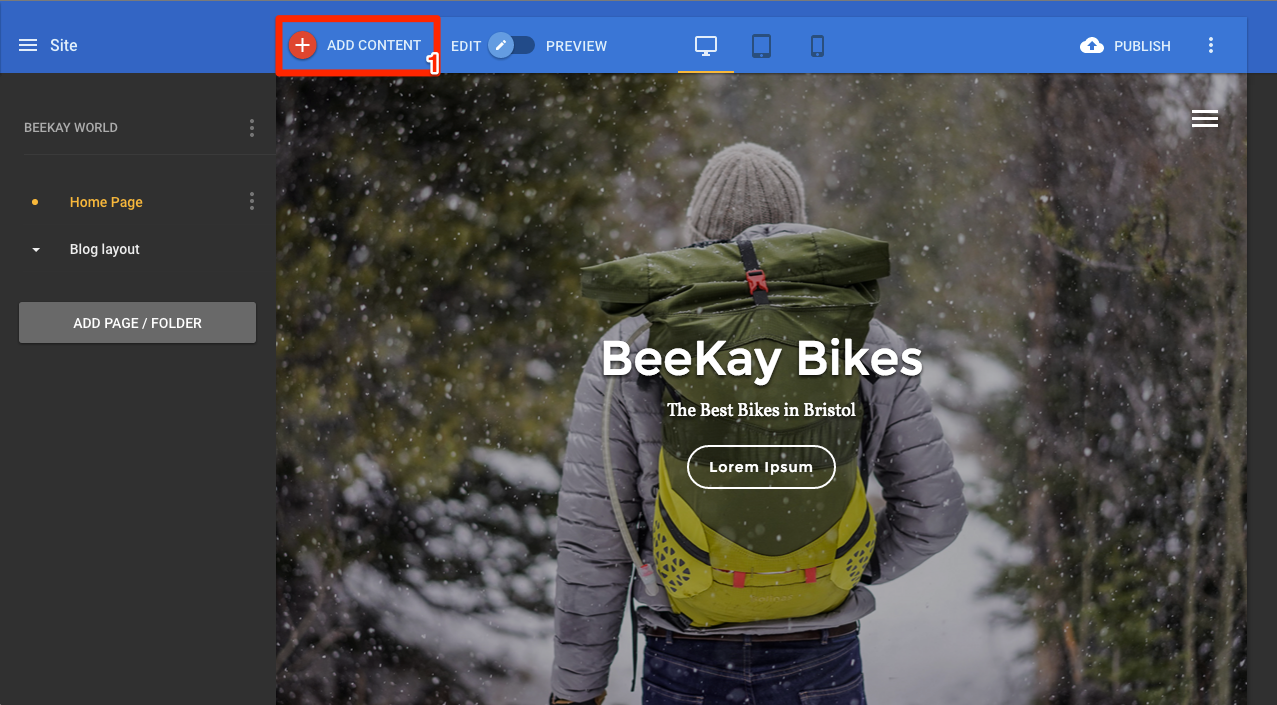Click the ADD CONTENT label
Image resolution: width=1277 pixels, height=705 pixels.
[x=374, y=45]
